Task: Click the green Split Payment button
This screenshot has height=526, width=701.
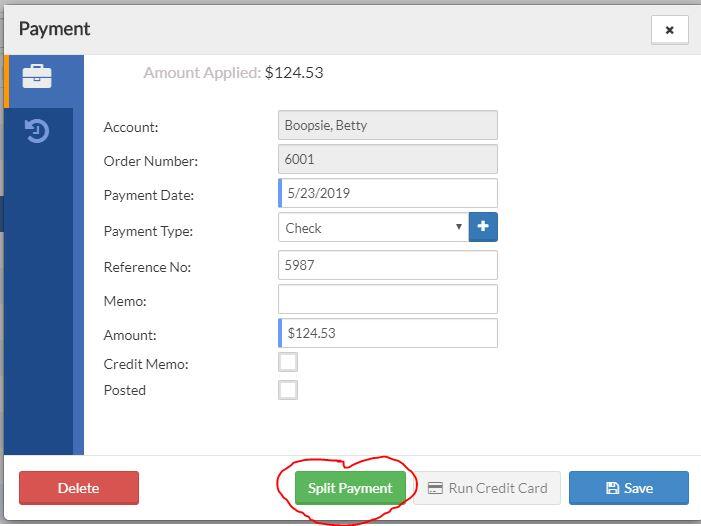Action: [x=350, y=488]
